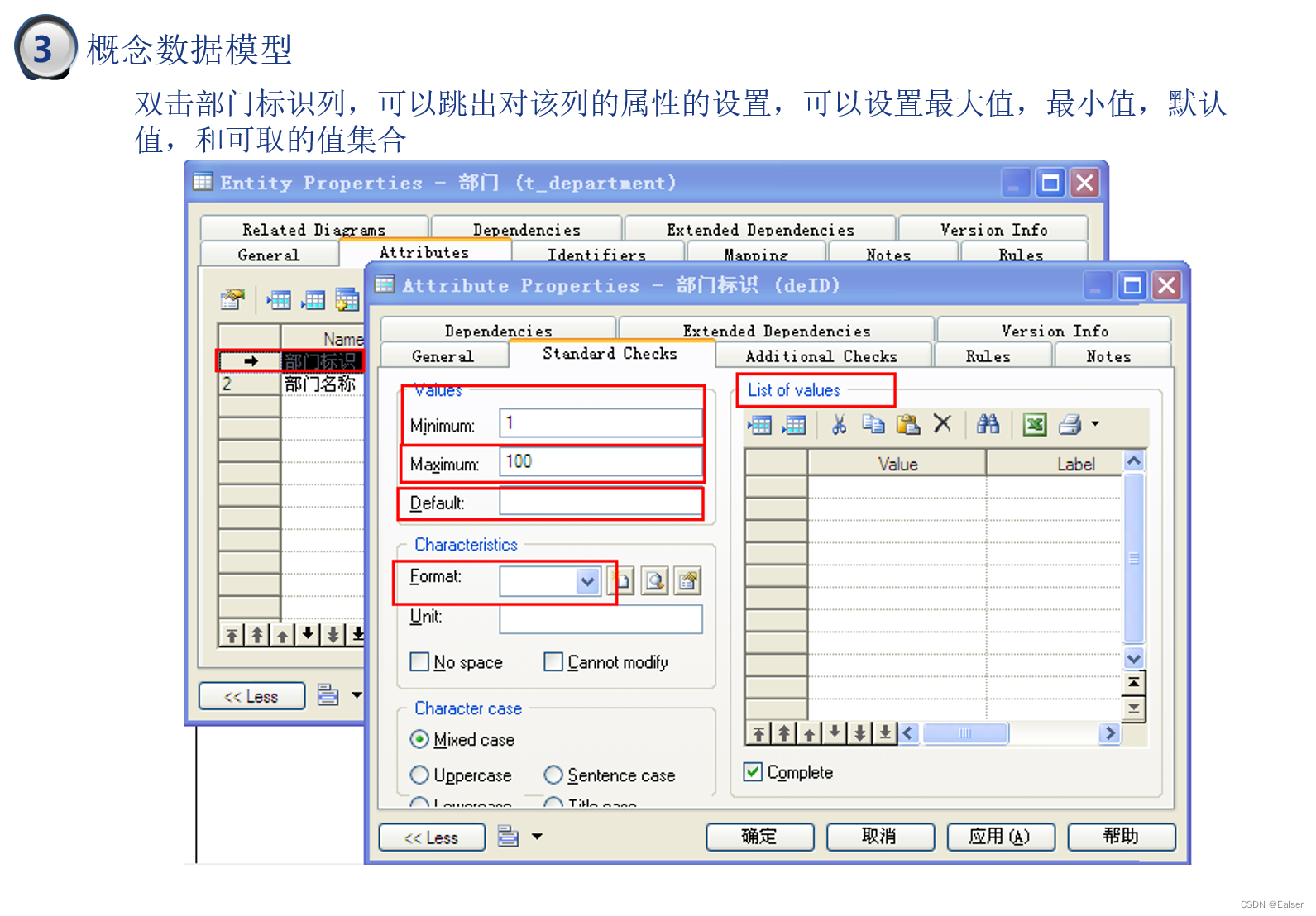Click move-to-top arrow under values grid
Screen dimensions: 1316x916
click(x=758, y=733)
